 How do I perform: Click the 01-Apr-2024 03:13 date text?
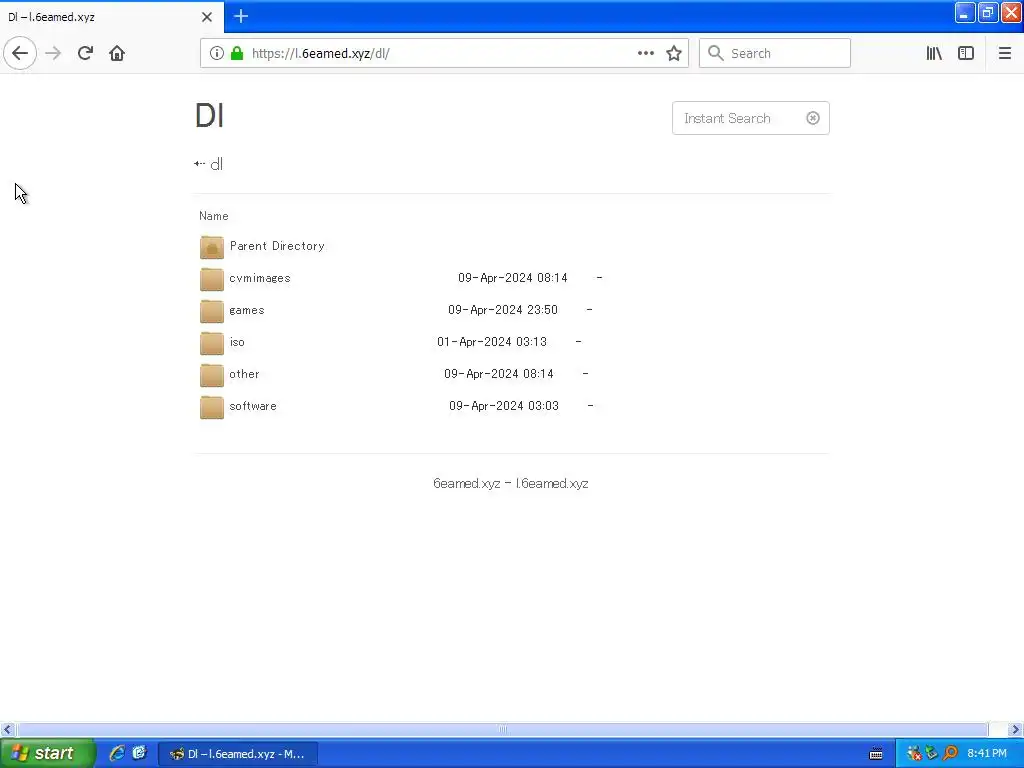[492, 342]
